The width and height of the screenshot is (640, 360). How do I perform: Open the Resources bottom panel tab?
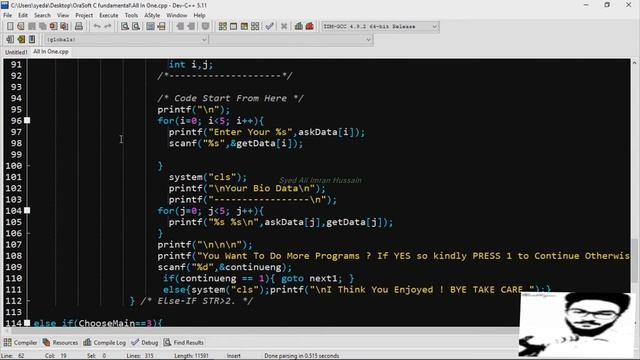(60, 342)
